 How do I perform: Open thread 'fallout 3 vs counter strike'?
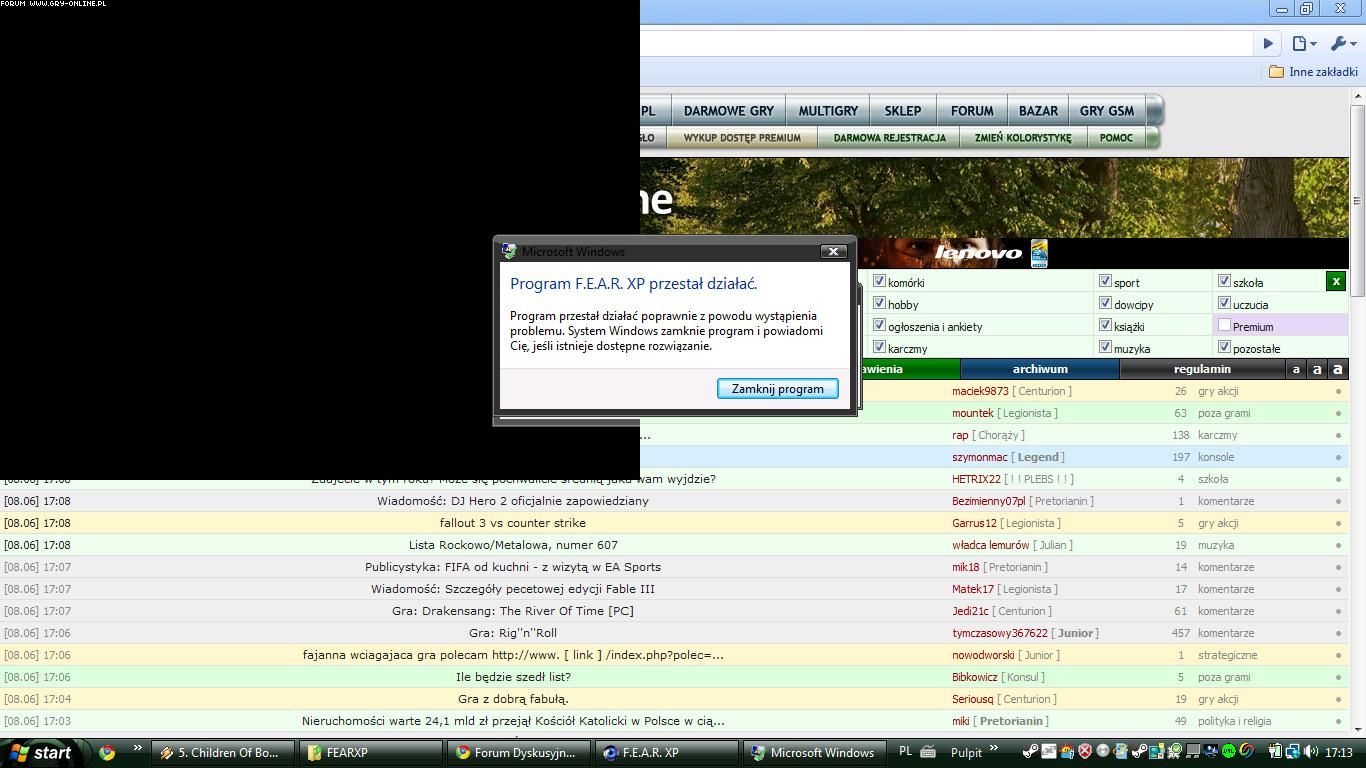513,523
